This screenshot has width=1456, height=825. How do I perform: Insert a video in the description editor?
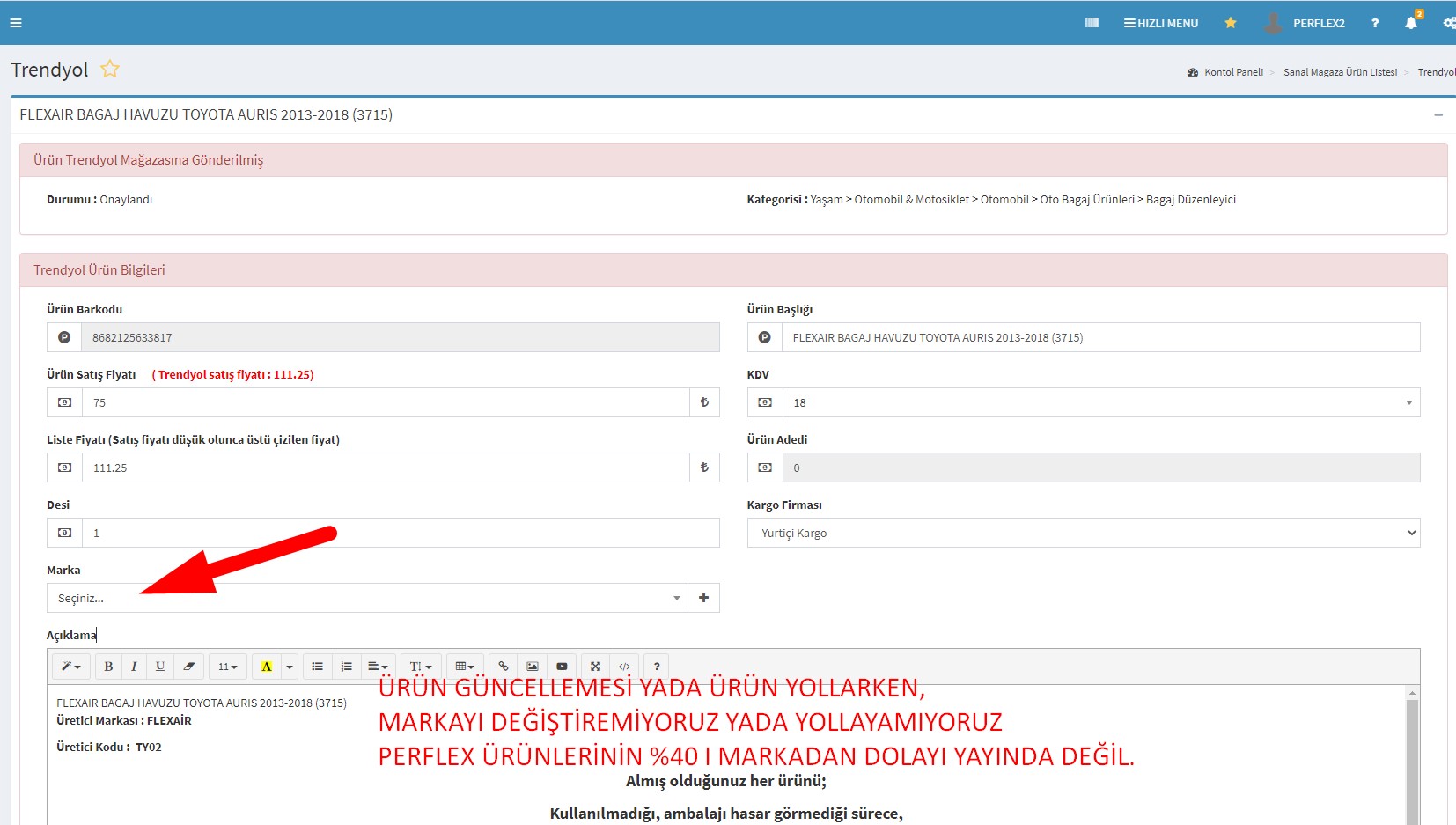[x=562, y=667]
